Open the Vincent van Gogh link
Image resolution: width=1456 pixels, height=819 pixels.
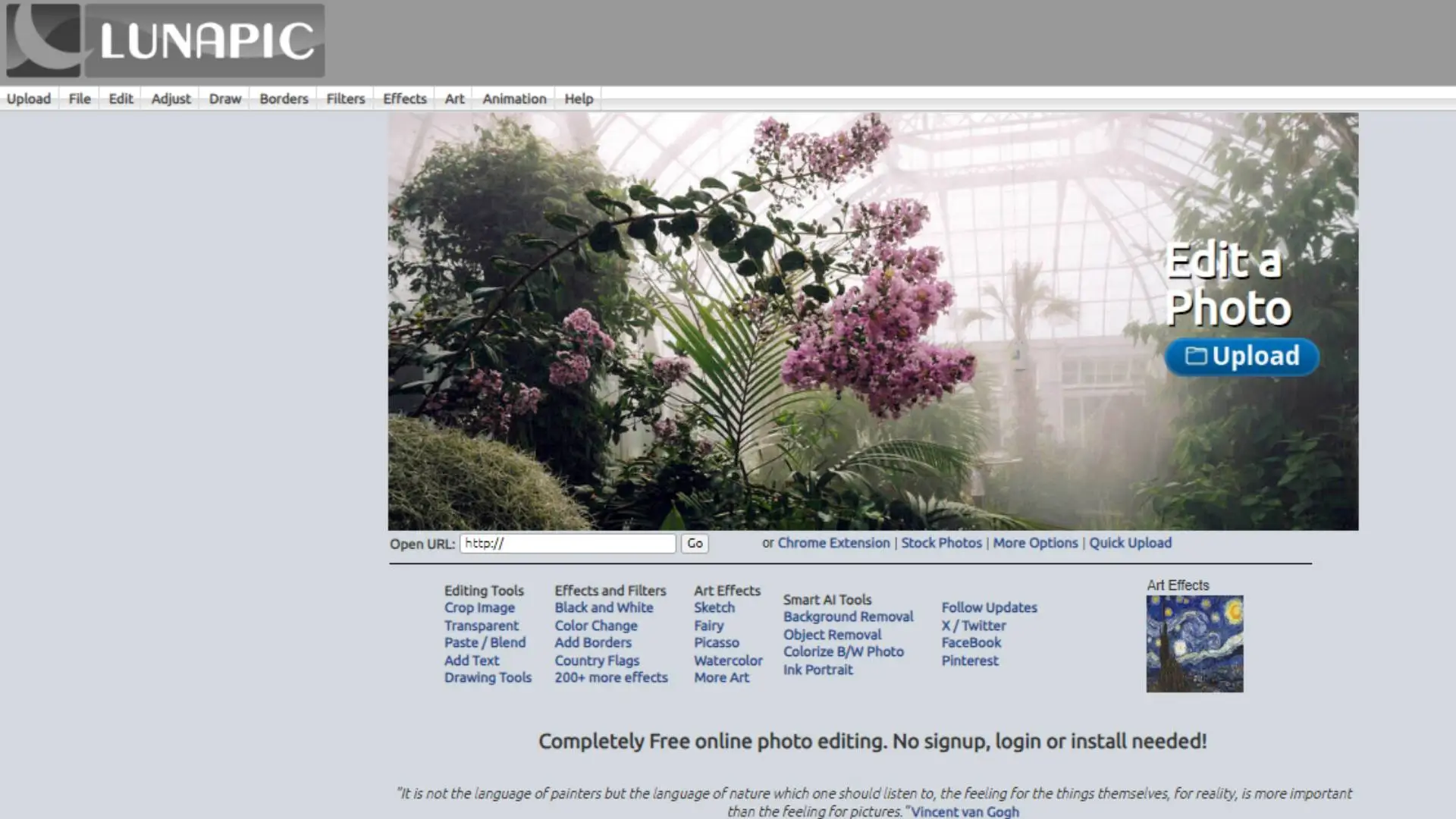[x=965, y=811]
